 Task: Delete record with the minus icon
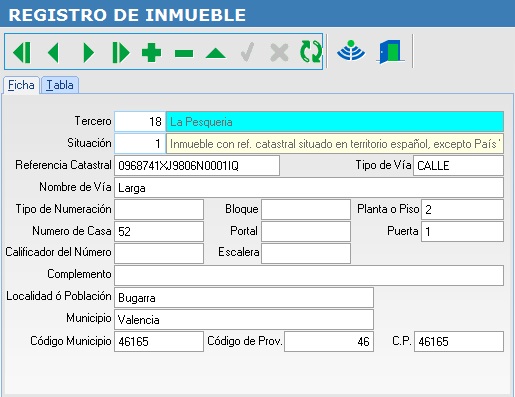point(184,53)
